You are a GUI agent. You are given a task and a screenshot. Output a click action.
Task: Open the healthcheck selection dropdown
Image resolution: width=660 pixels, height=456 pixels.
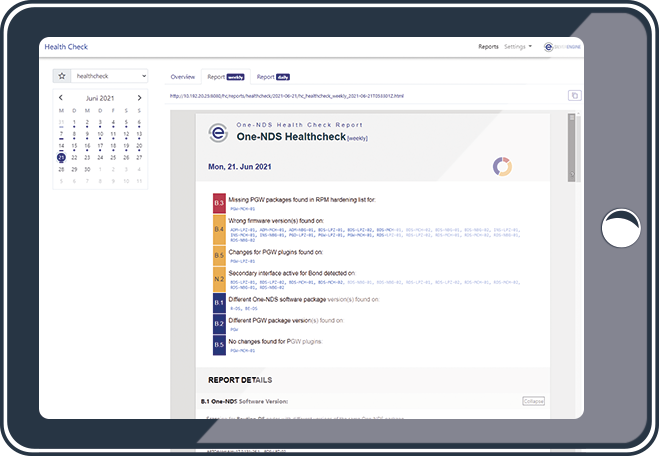(109, 76)
